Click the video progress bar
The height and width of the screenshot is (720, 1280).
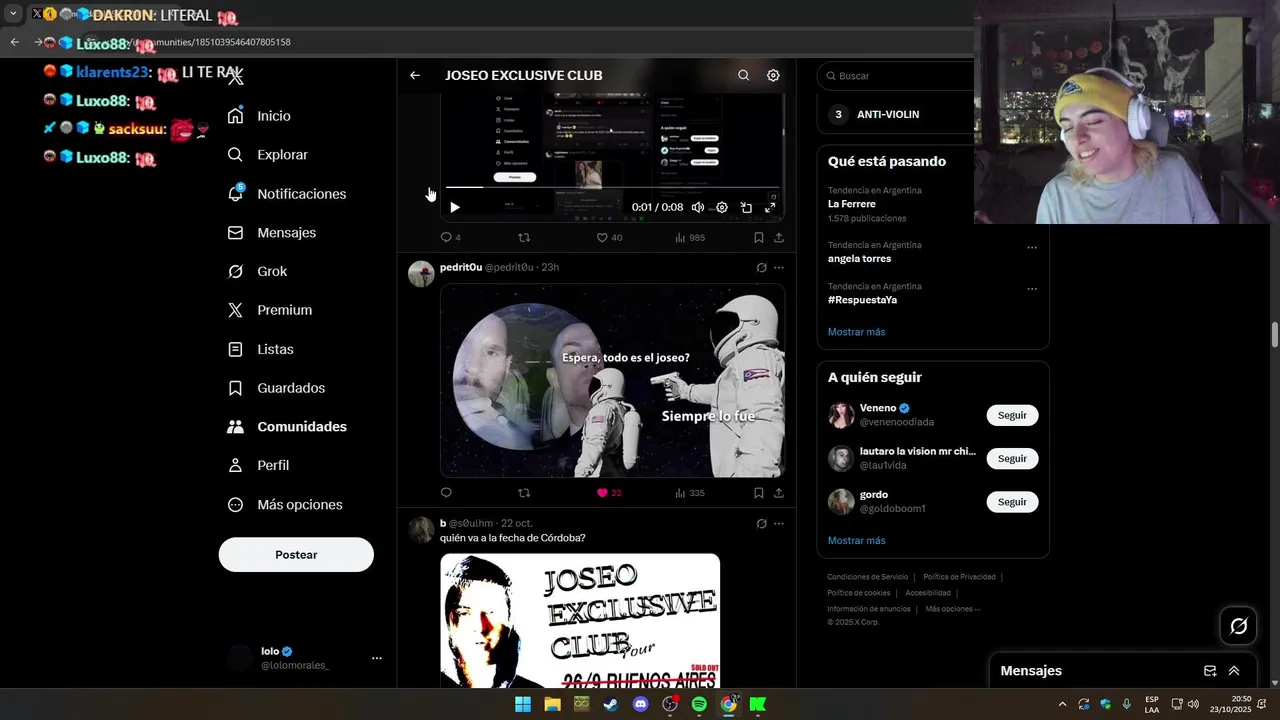pos(612,187)
